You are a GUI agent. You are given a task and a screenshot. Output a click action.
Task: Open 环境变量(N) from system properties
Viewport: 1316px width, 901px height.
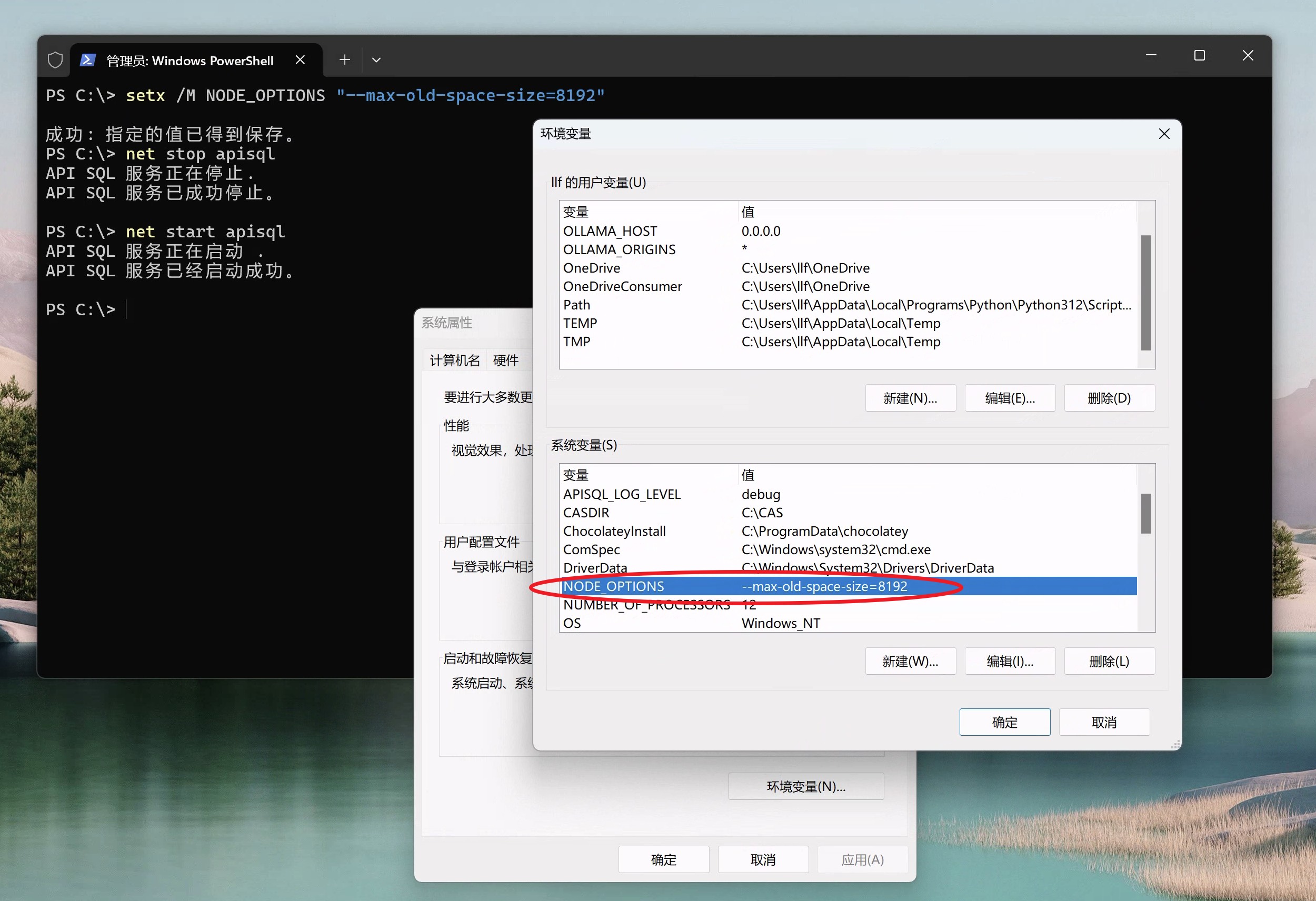(x=805, y=787)
